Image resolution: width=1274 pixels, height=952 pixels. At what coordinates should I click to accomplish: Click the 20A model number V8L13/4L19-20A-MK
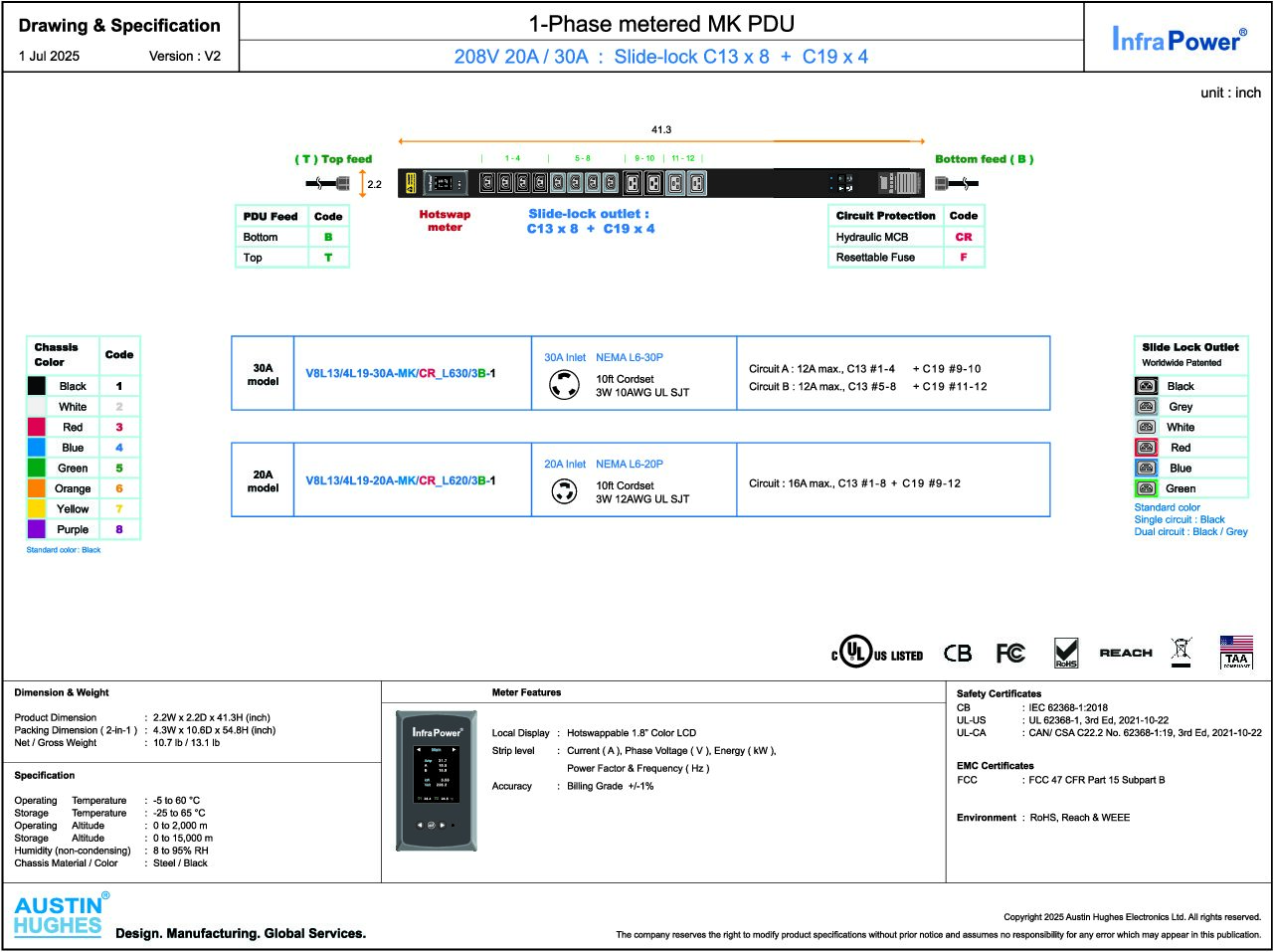click(401, 480)
